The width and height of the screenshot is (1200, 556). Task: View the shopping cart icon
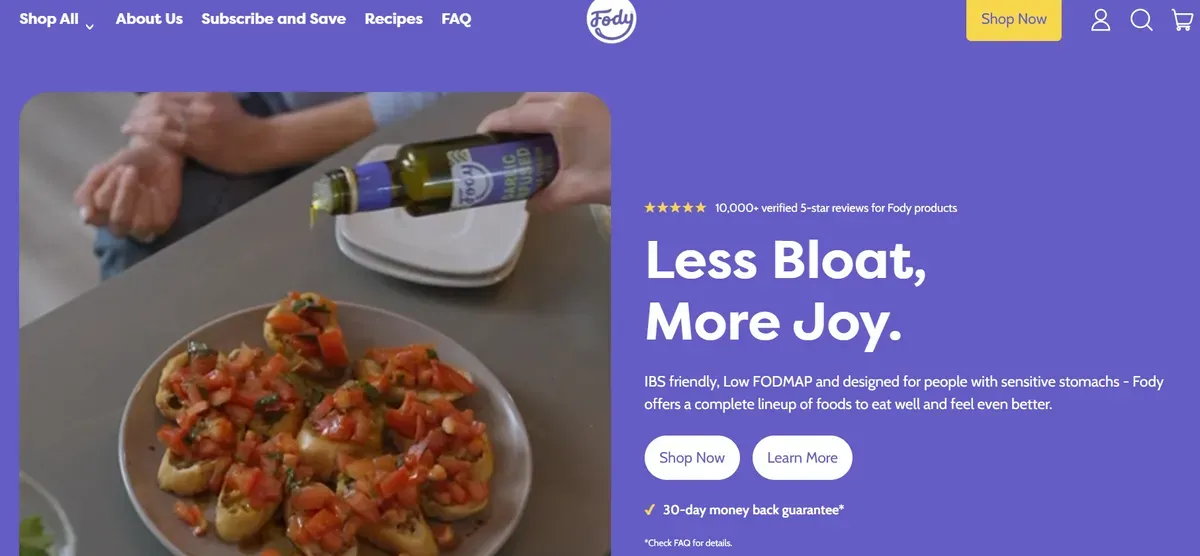(x=1181, y=20)
